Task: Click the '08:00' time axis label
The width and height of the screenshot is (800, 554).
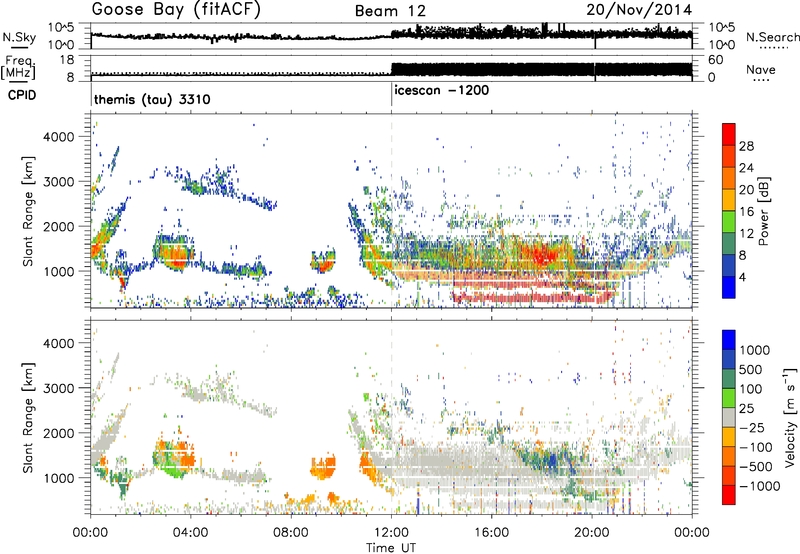Action: pyautogui.click(x=291, y=533)
